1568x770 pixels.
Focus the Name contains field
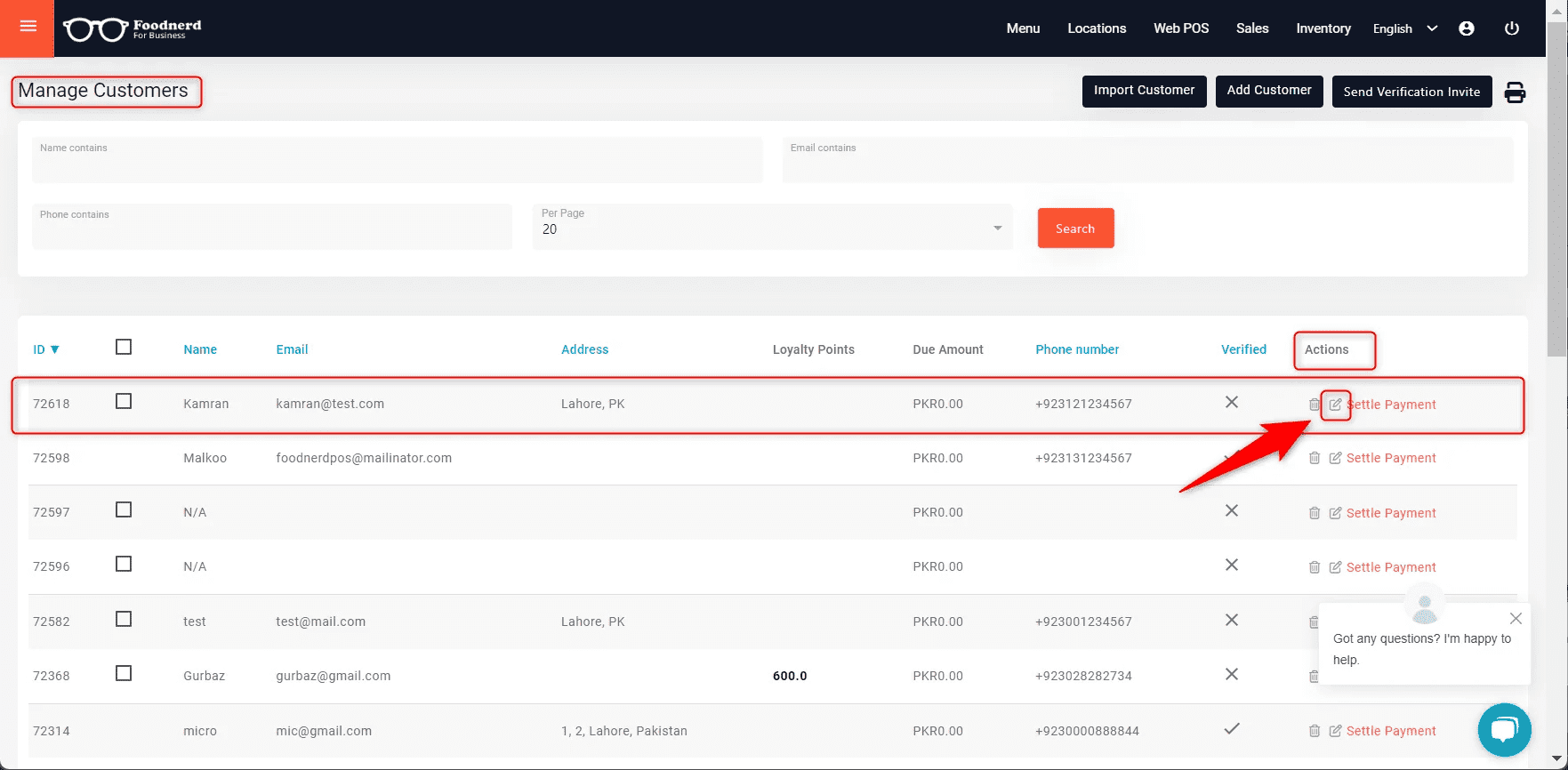pyautogui.click(x=398, y=160)
